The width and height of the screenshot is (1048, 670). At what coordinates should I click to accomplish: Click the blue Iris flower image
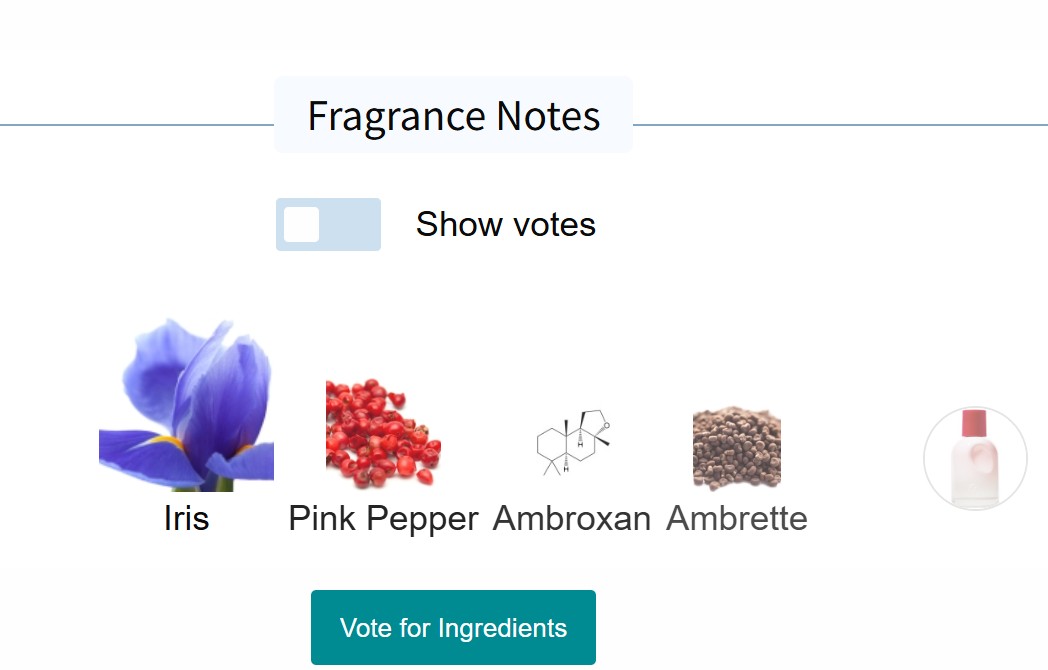coord(186,406)
